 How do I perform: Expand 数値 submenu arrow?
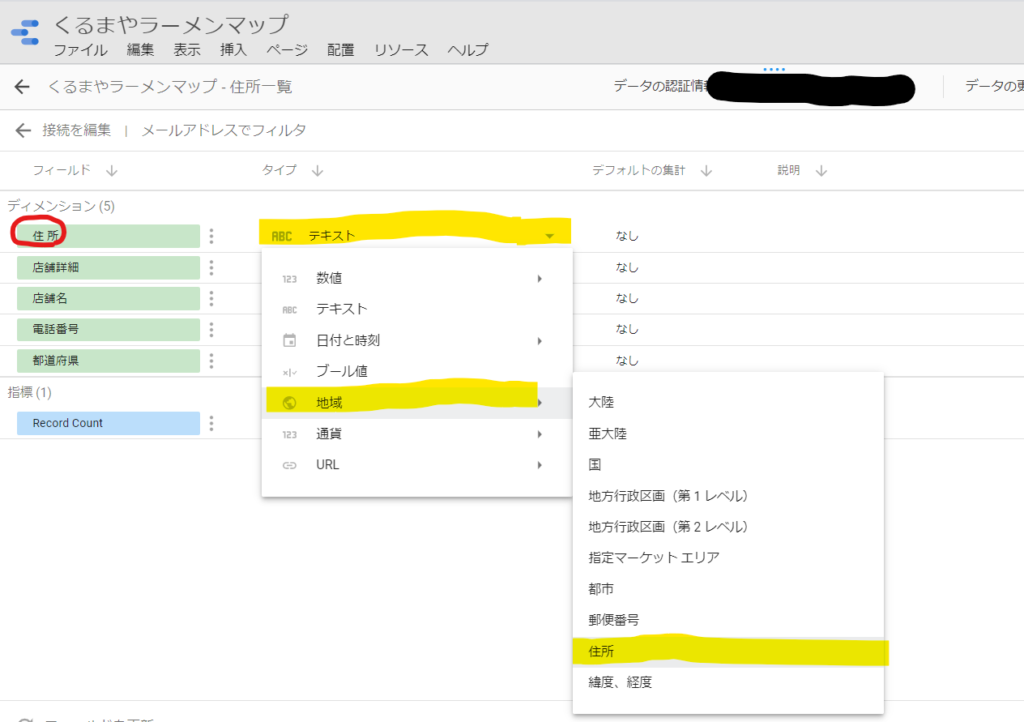(539, 279)
